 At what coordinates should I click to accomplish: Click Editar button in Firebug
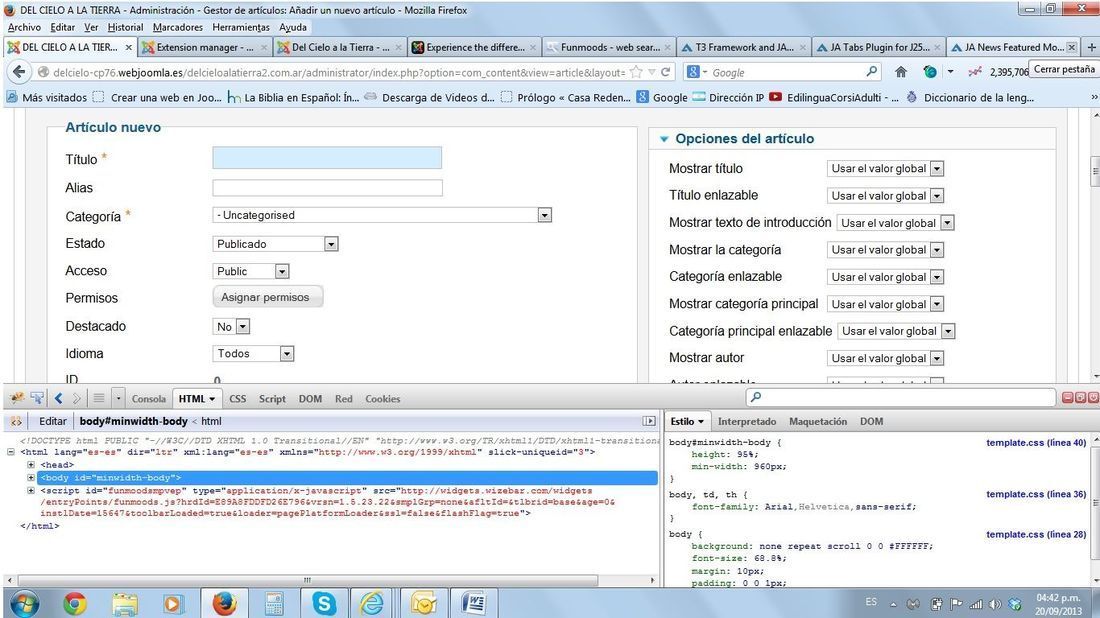click(x=53, y=421)
